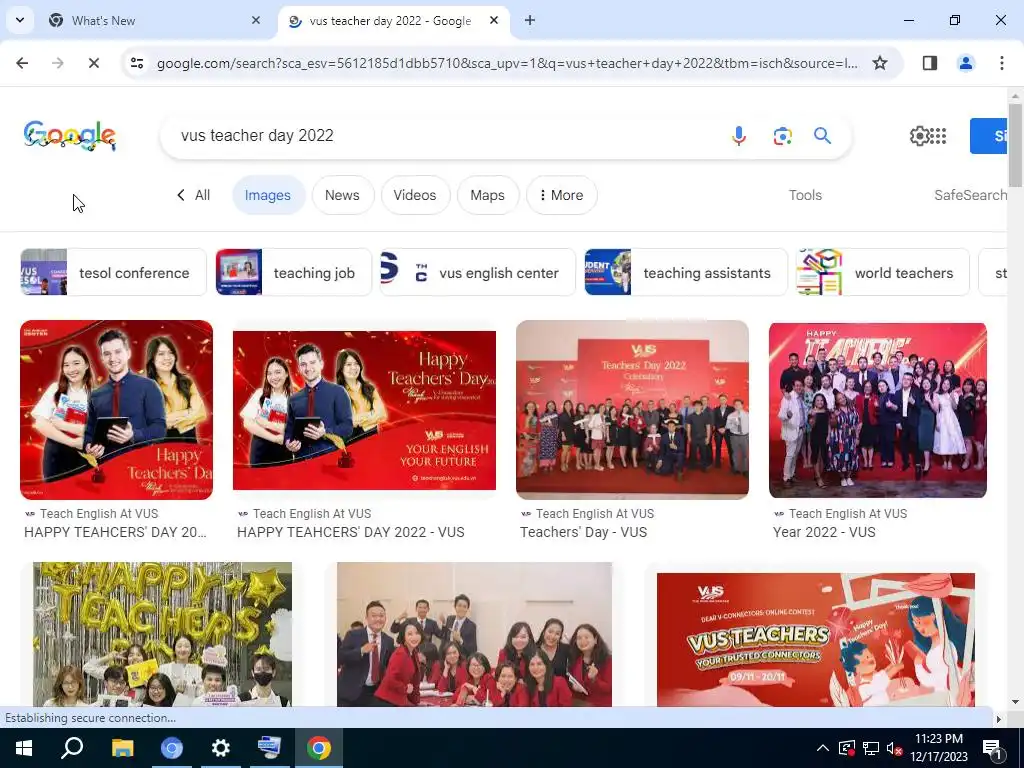Image resolution: width=1024 pixels, height=768 pixels.
Task: Select the Images tab
Action: point(268,195)
